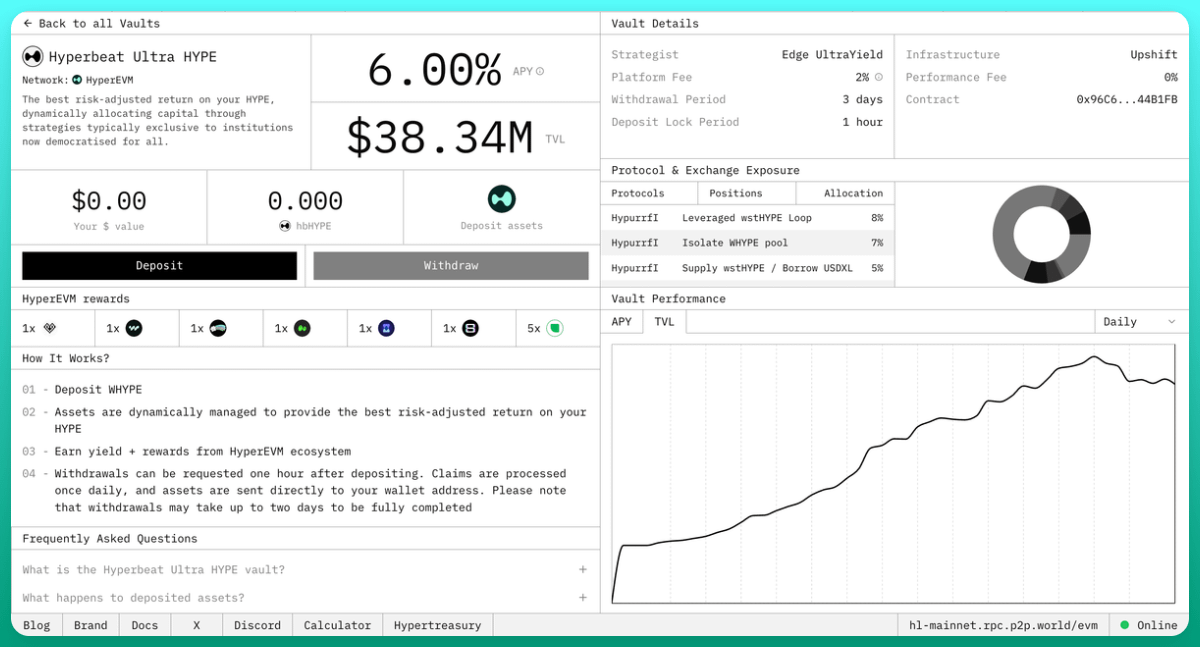Click the '3 days' withdrawal period value
This screenshot has width=1200, height=647.
tap(862, 100)
